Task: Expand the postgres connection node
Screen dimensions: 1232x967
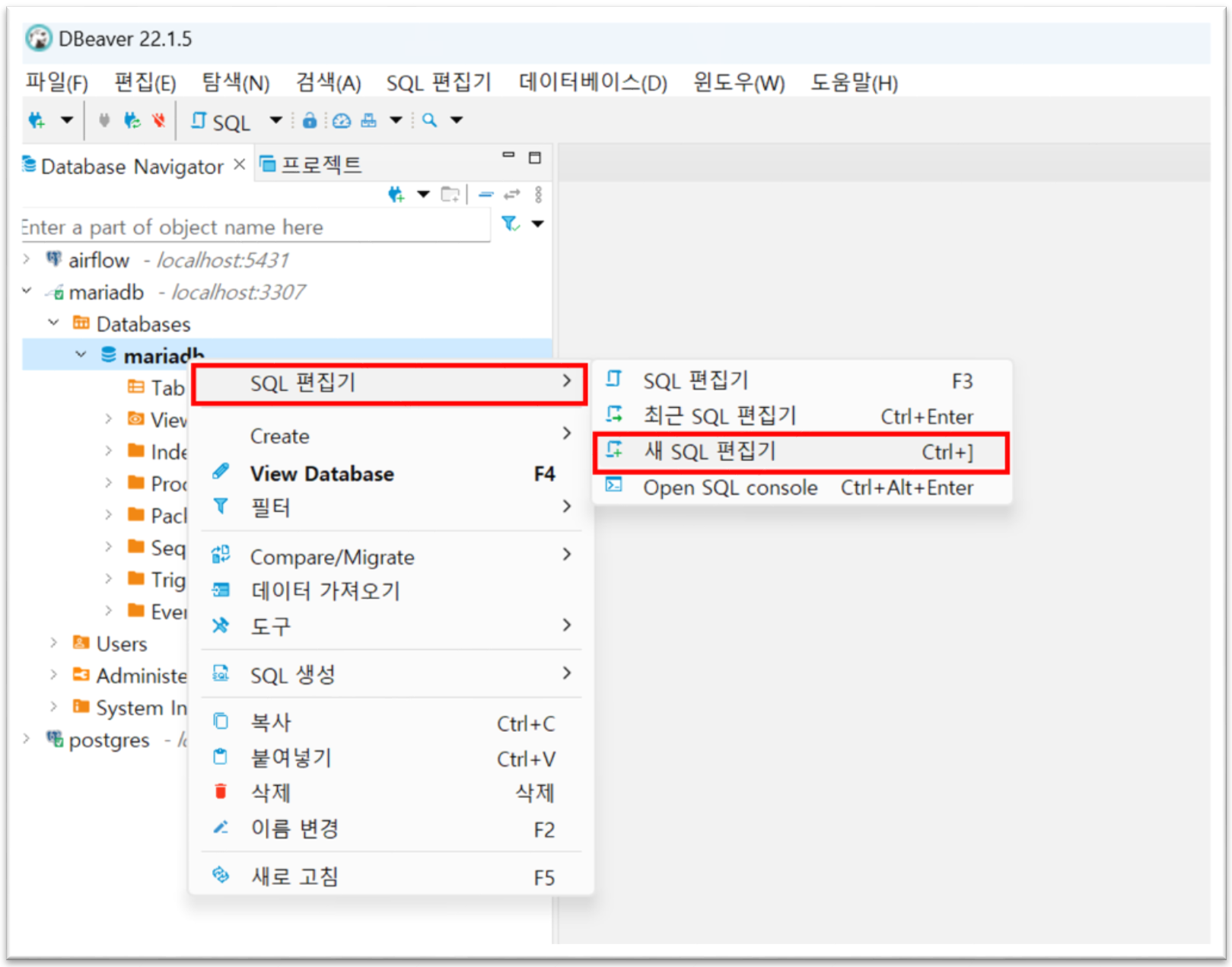Action: pyautogui.click(x=27, y=738)
